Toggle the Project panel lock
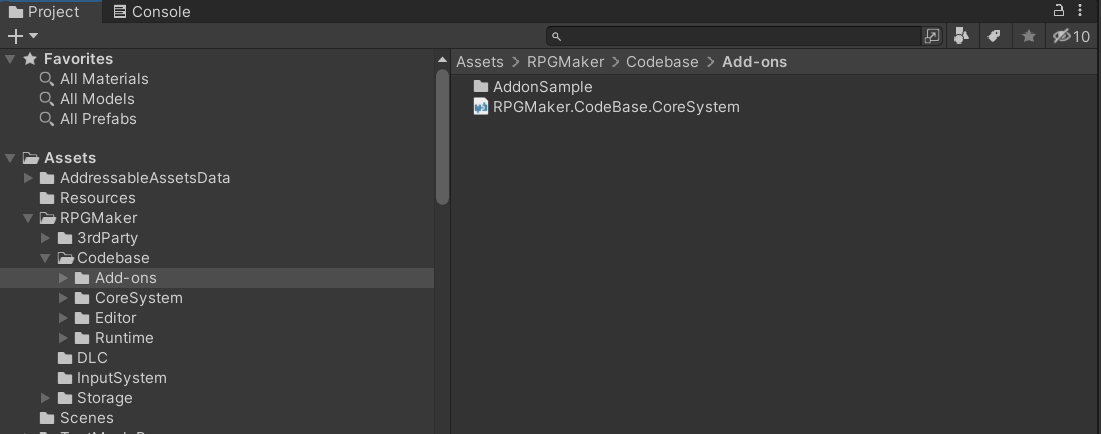 [1060, 11]
